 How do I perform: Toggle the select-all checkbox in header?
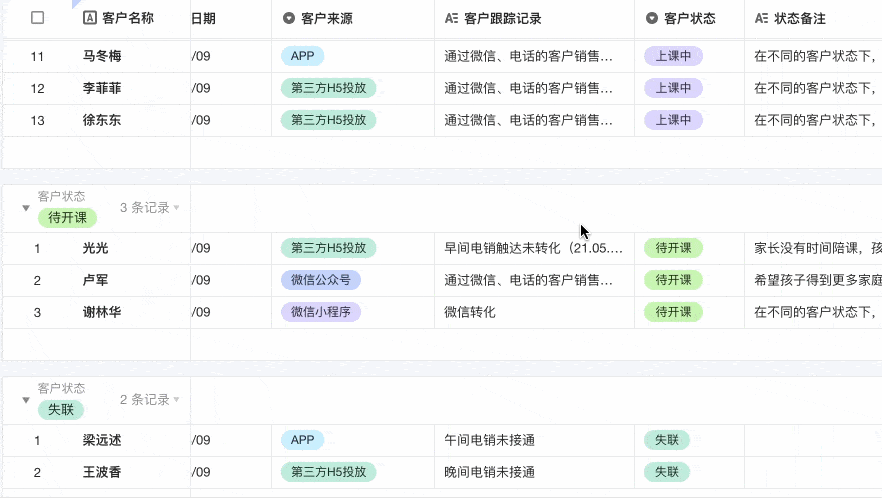[38, 18]
